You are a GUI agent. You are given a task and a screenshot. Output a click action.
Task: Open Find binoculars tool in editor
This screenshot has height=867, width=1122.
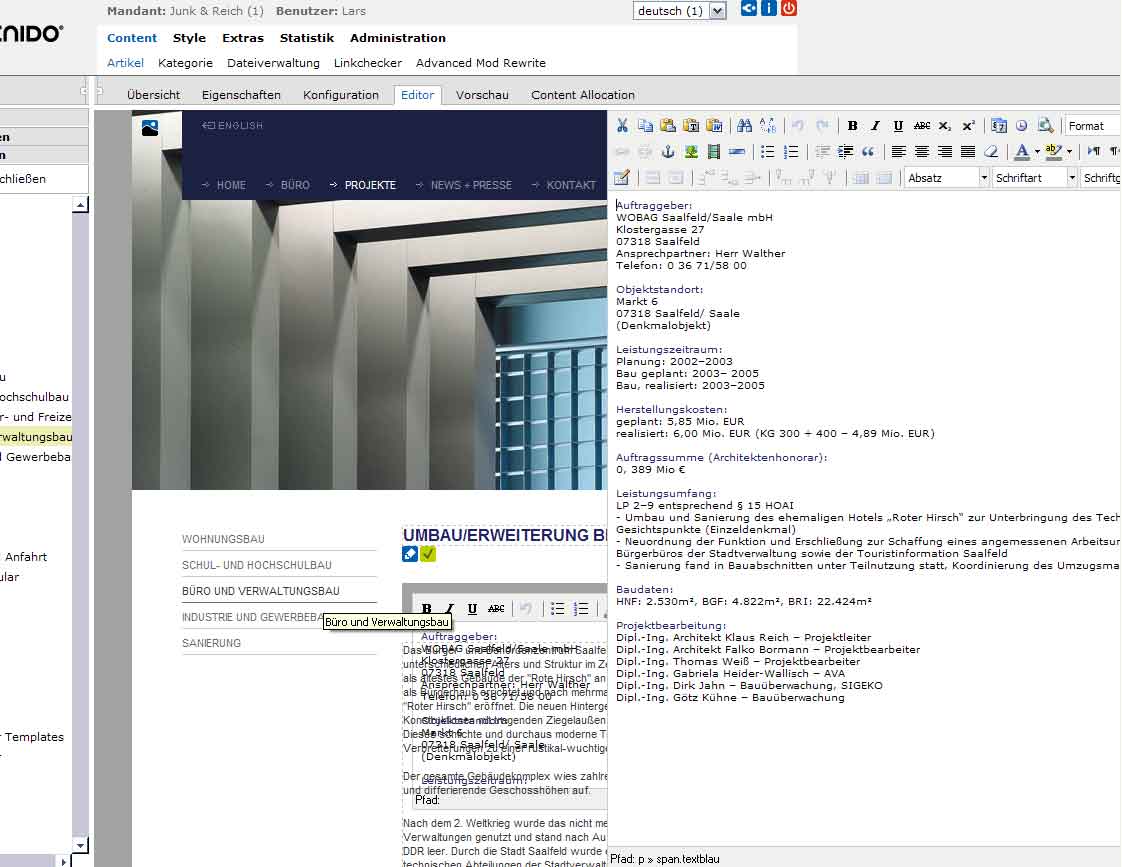(x=743, y=126)
